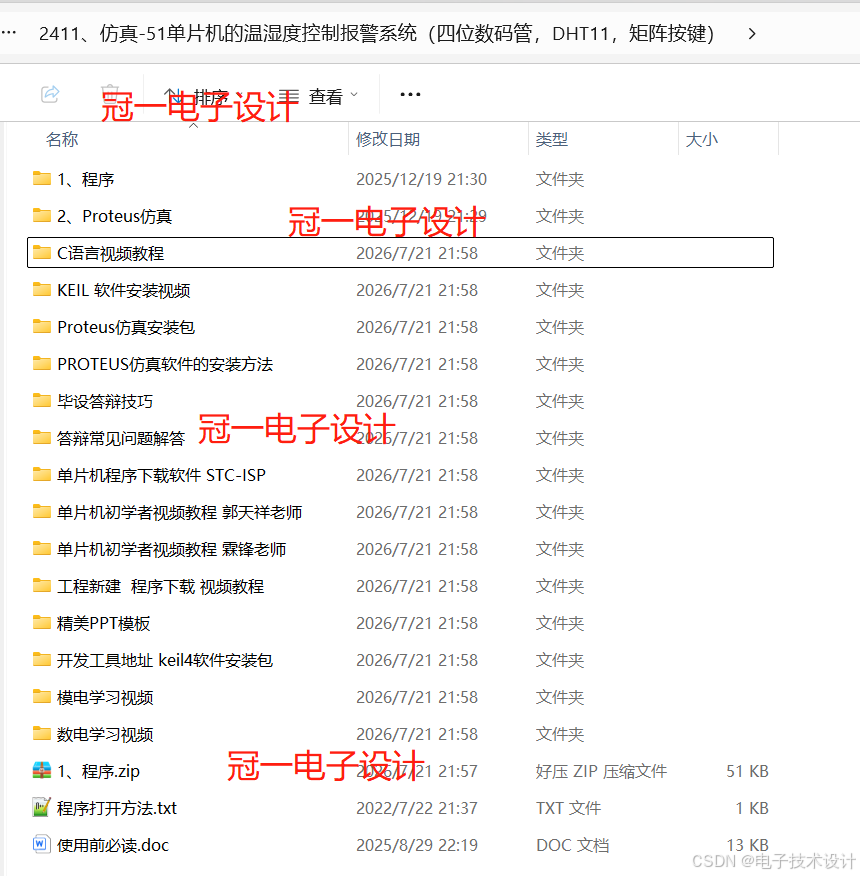Click folder icon of PROTEUS仿真软件的安装方法
The height and width of the screenshot is (876, 860).
[x=42, y=364]
